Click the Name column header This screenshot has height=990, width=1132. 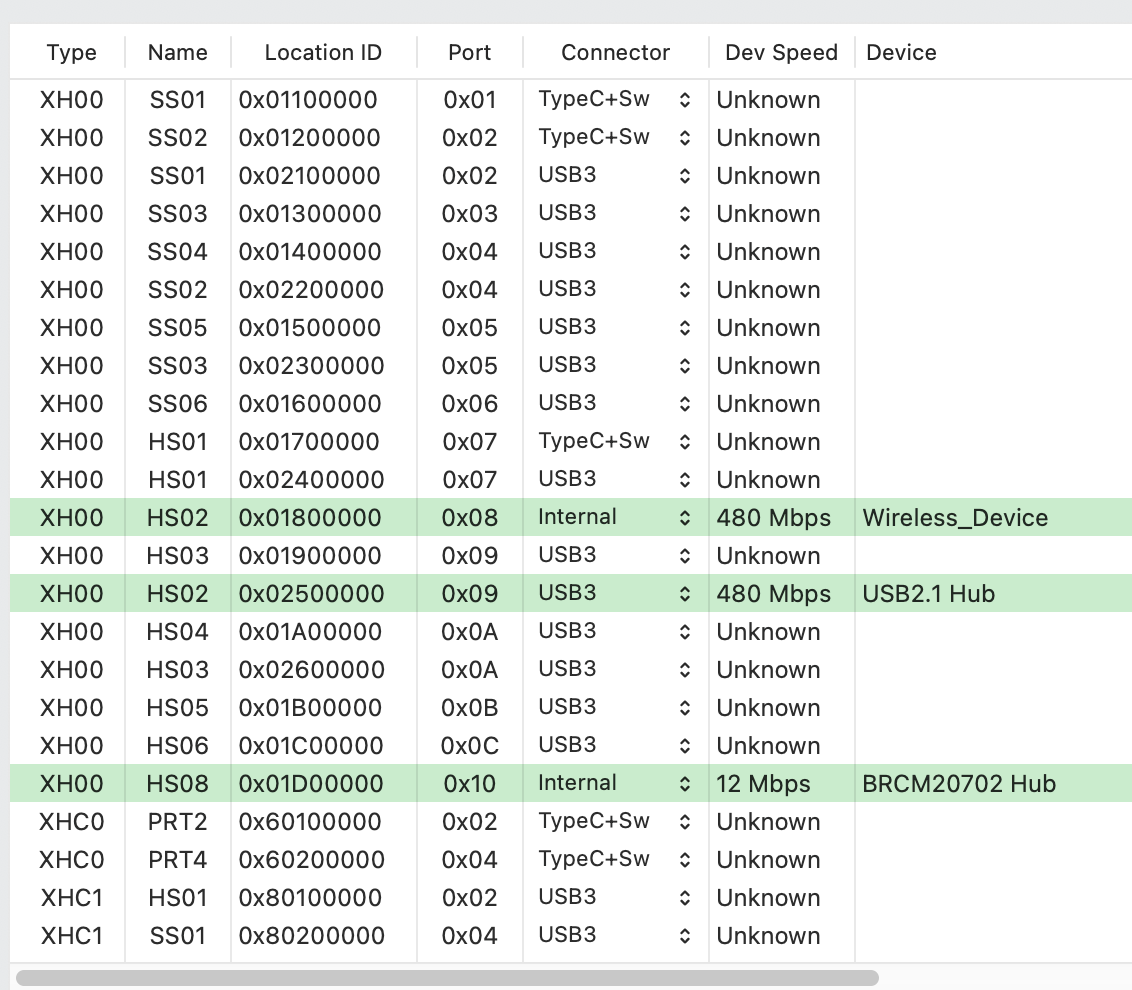click(177, 53)
